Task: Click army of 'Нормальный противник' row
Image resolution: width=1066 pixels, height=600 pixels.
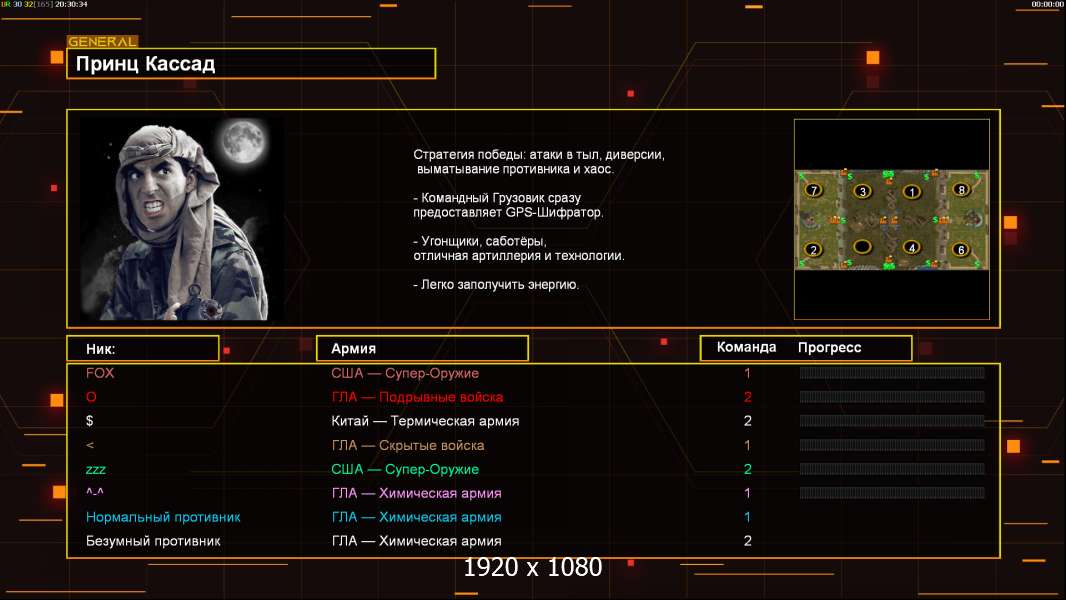Action: [416, 517]
